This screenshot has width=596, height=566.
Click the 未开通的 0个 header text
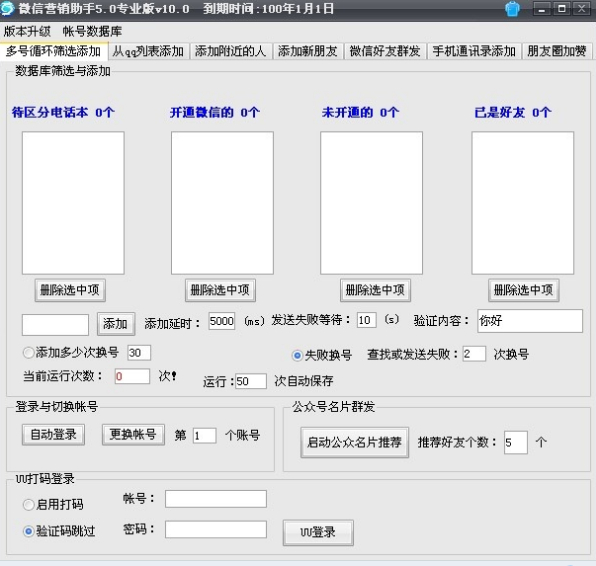tap(361, 112)
